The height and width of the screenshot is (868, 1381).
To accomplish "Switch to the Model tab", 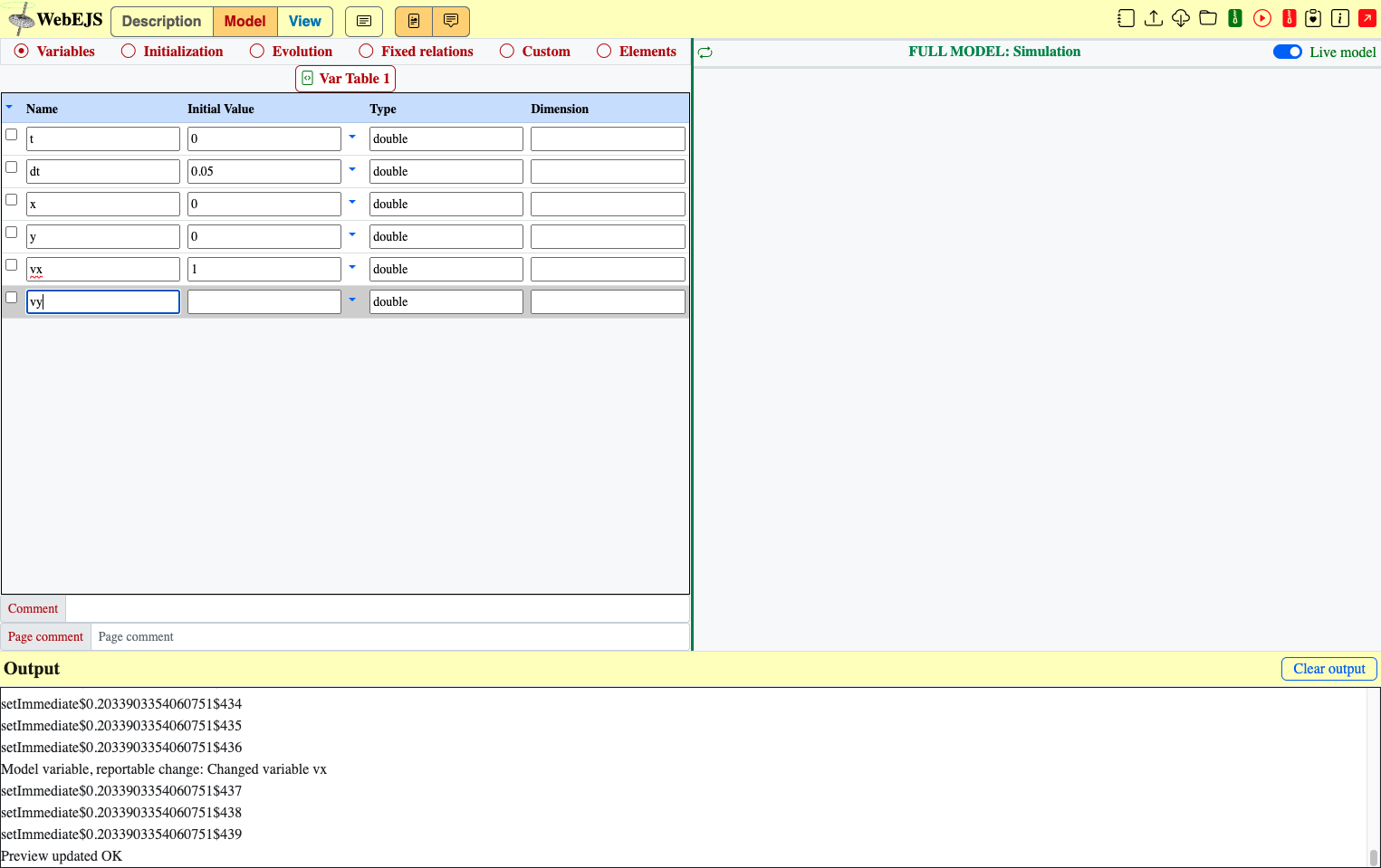I will click(x=245, y=21).
